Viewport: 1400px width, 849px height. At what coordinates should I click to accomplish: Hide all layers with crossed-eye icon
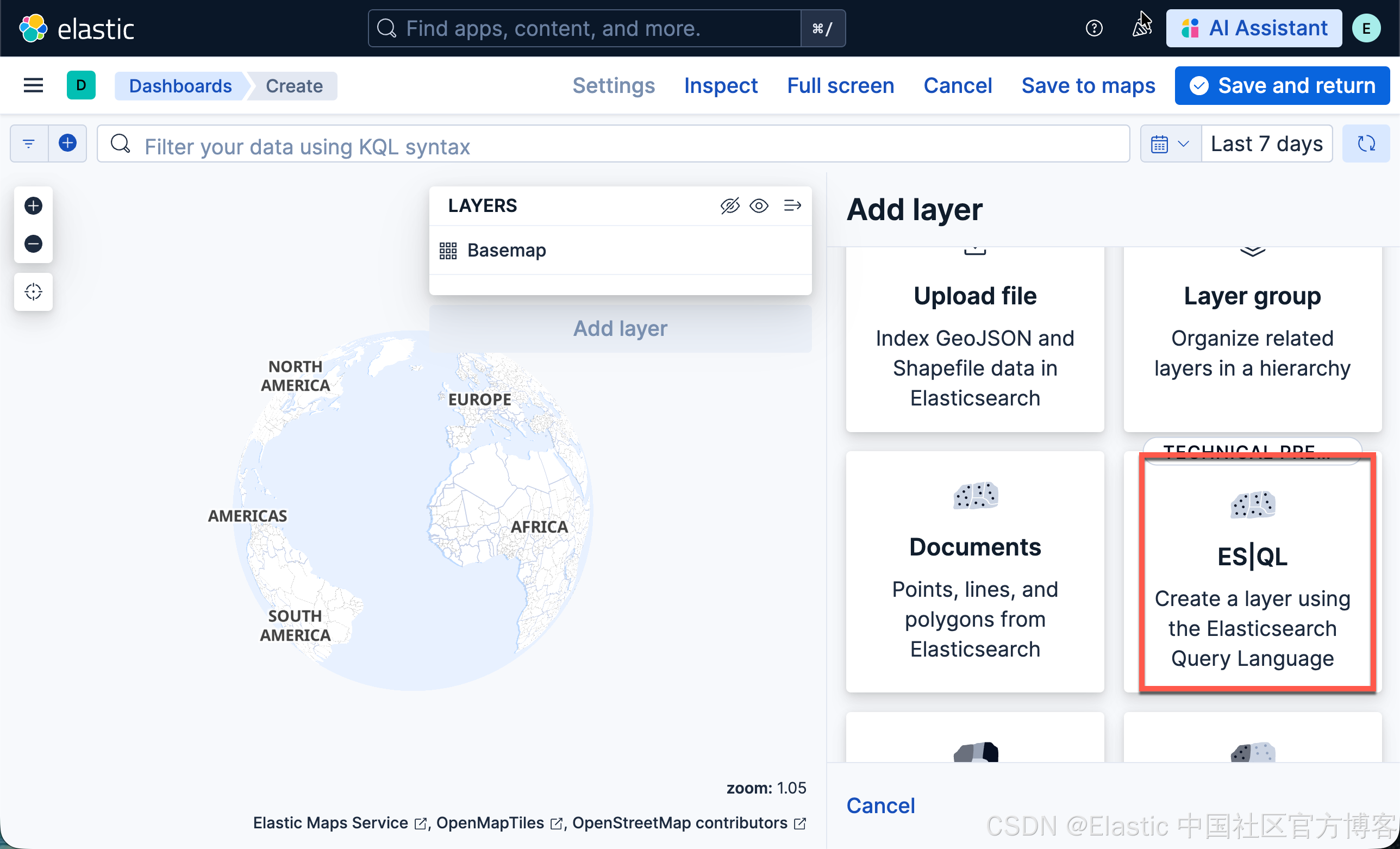729,205
